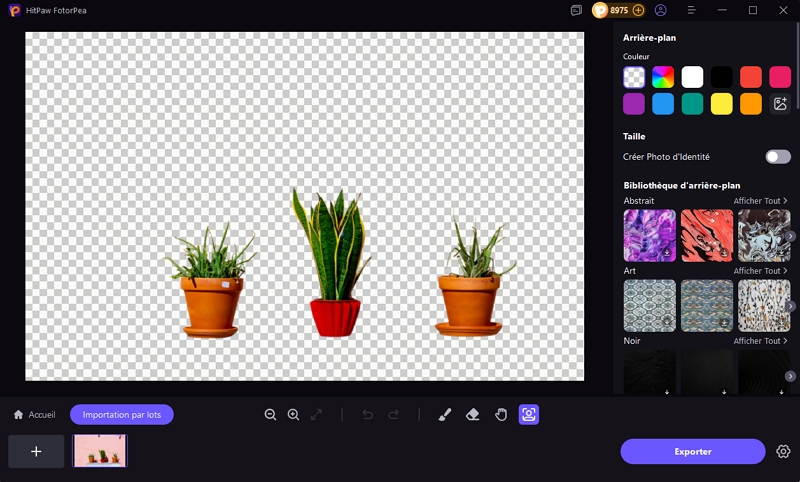The height and width of the screenshot is (482, 800).
Task: Open the user account profile icon
Action: click(x=661, y=10)
